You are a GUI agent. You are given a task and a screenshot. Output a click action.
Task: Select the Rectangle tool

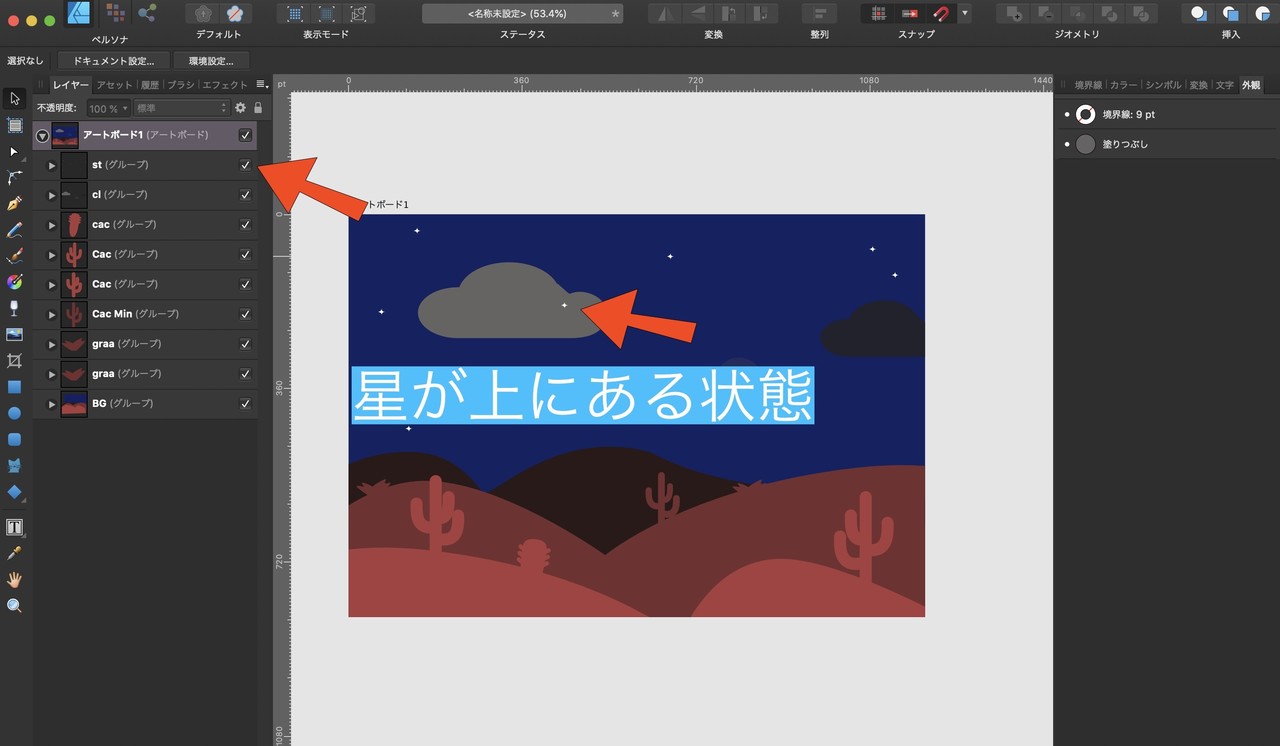point(14,387)
